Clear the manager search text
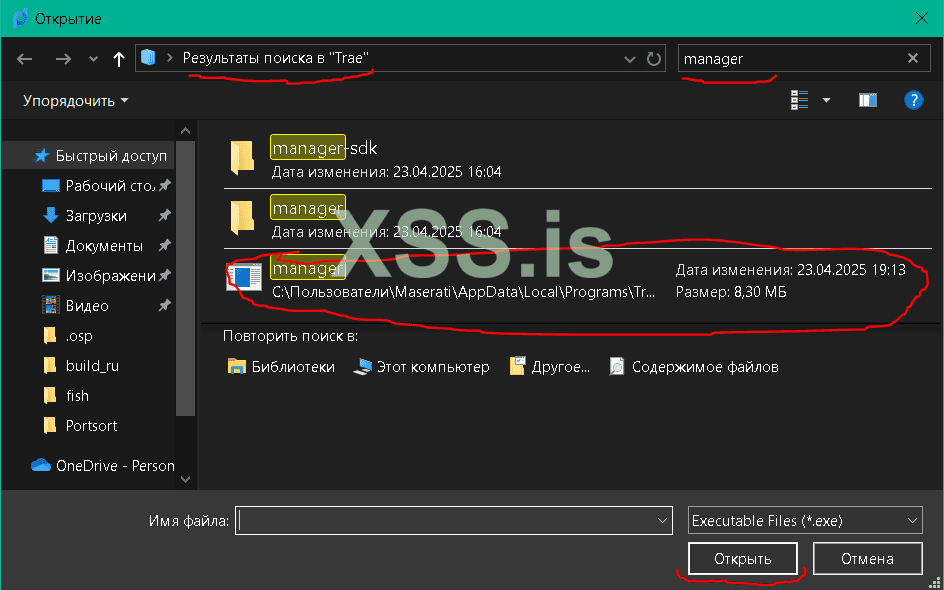This screenshot has width=944, height=590. tap(913, 58)
